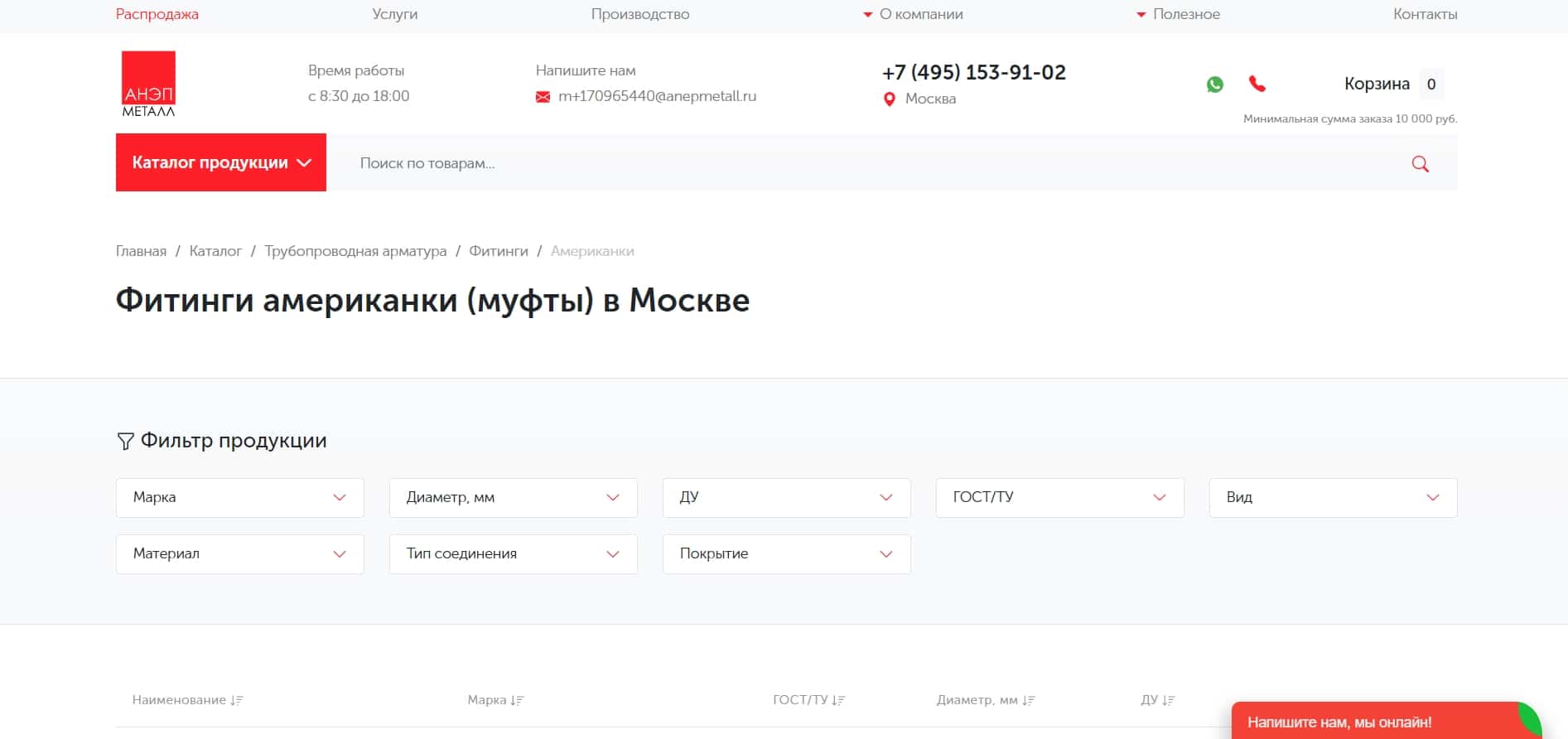Click the email address m+170965440@anepmetall.ru
Viewport: 1568px width, 739px height.
tap(658, 96)
